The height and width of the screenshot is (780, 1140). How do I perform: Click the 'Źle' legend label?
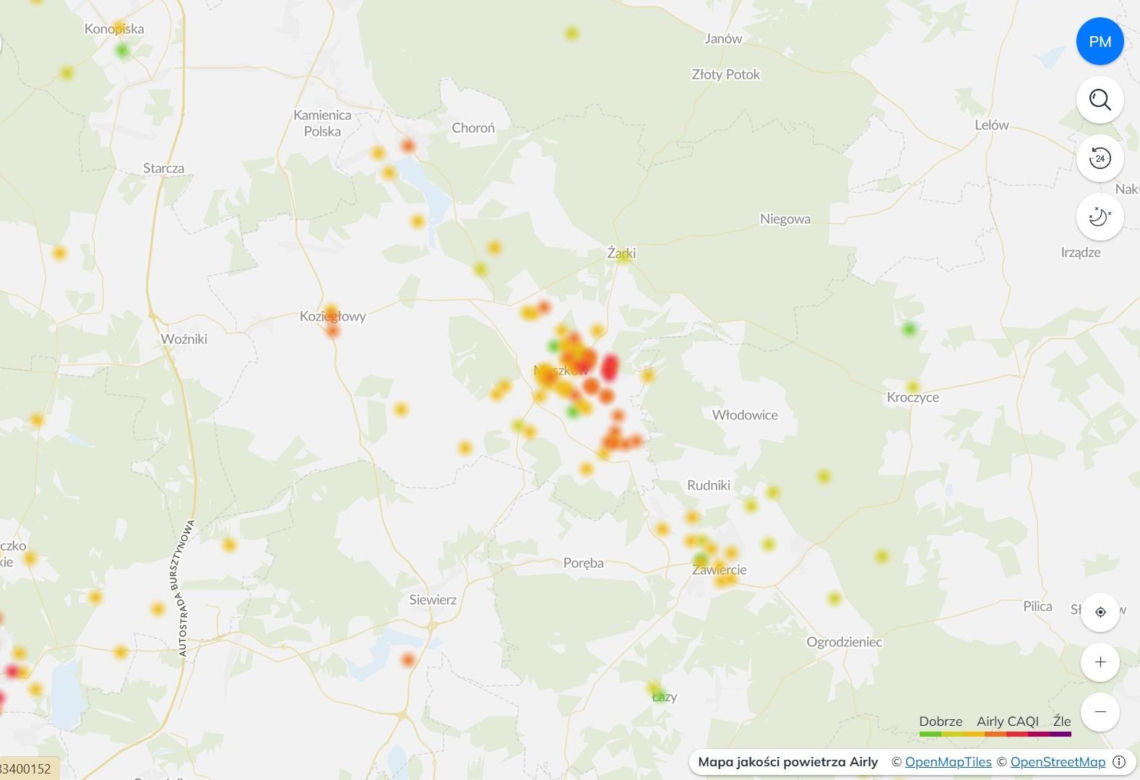[x=1061, y=721]
